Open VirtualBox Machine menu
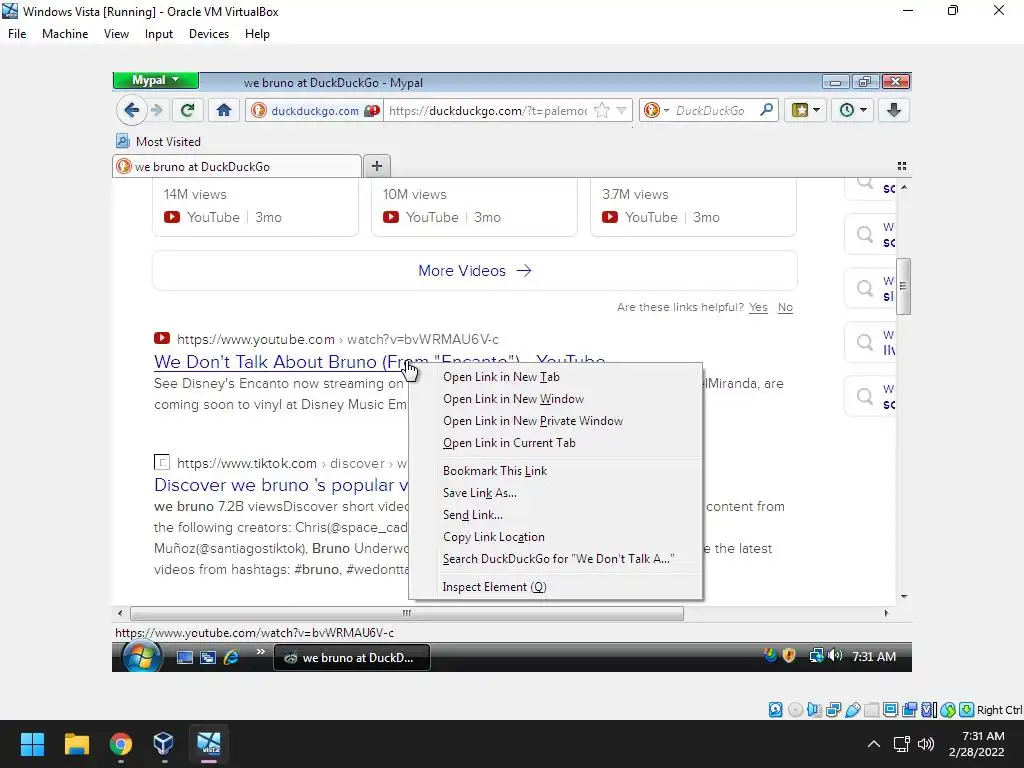Screen dimensions: 1024x768 point(65,34)
